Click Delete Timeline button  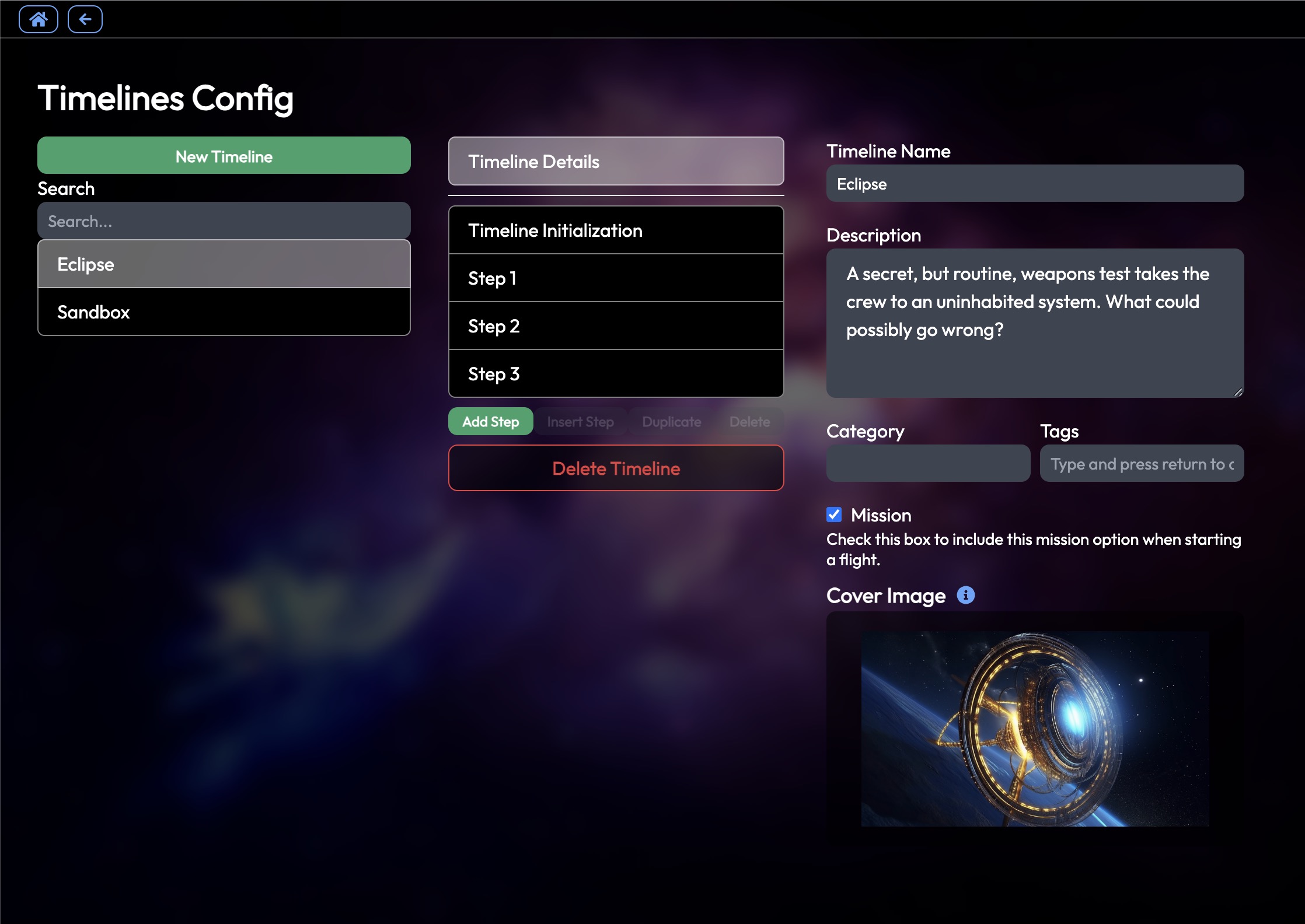click(616, 469)
